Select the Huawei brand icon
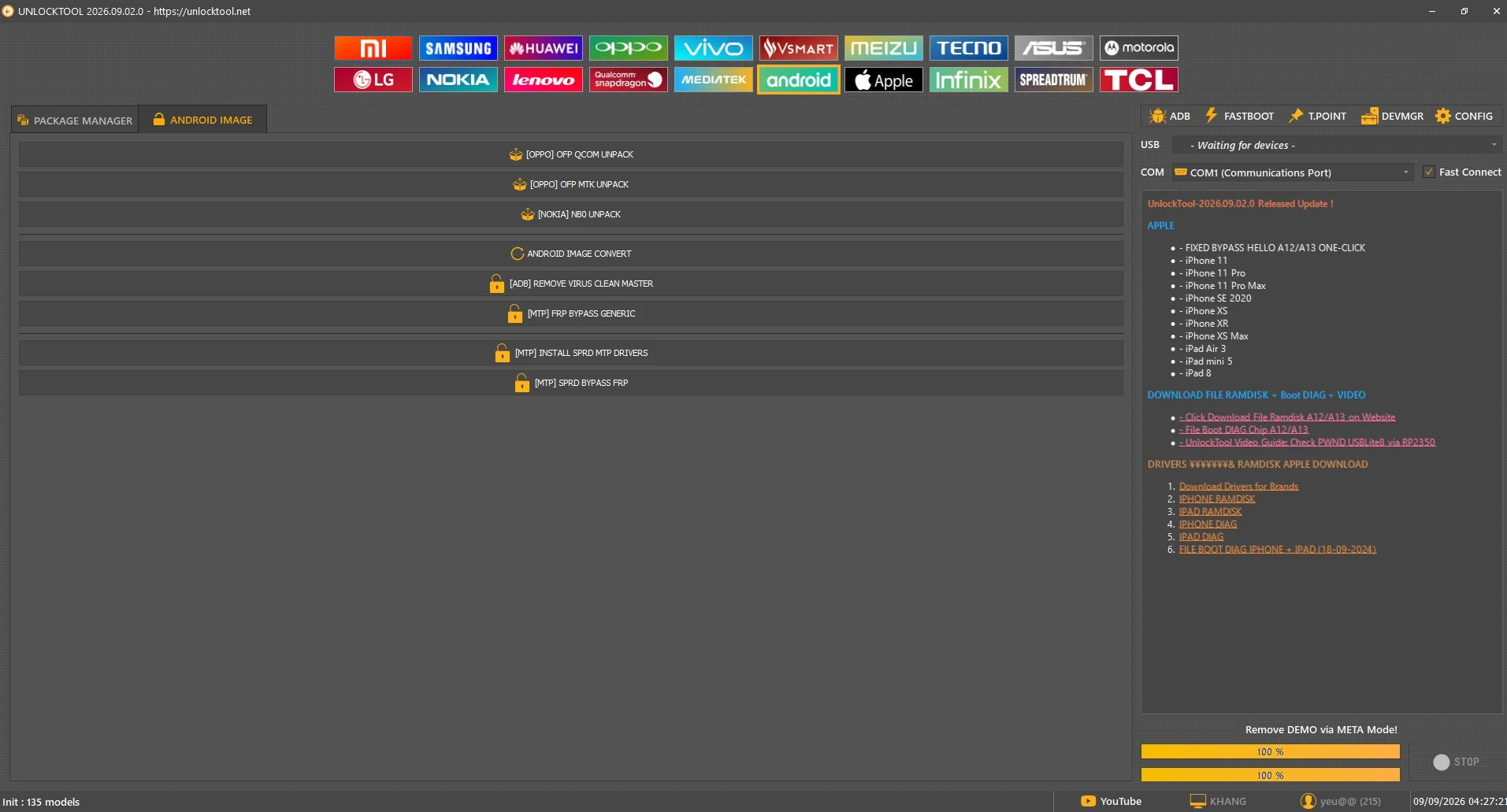Screen dimensions: 1507x812 (543, 48)
